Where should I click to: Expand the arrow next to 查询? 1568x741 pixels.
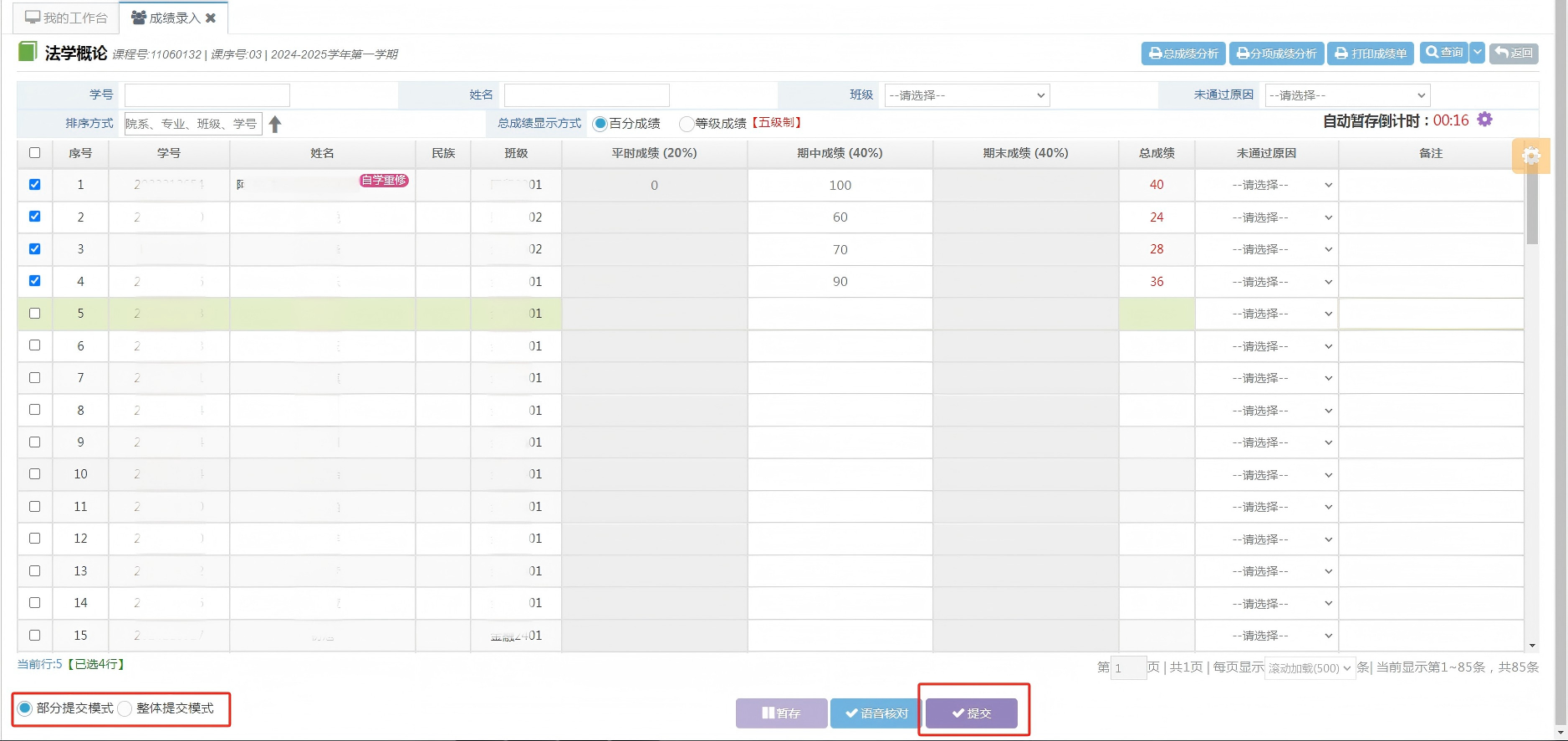[1478, 53]
